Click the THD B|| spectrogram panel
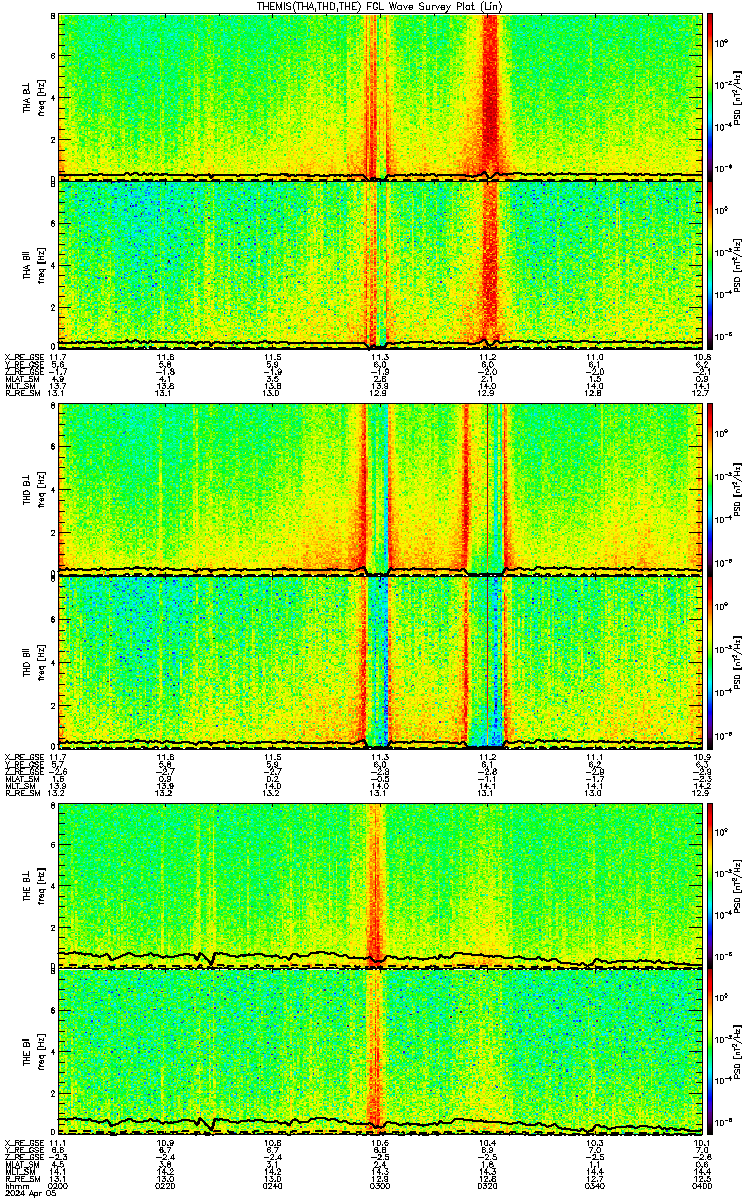 tap(380, 662)
